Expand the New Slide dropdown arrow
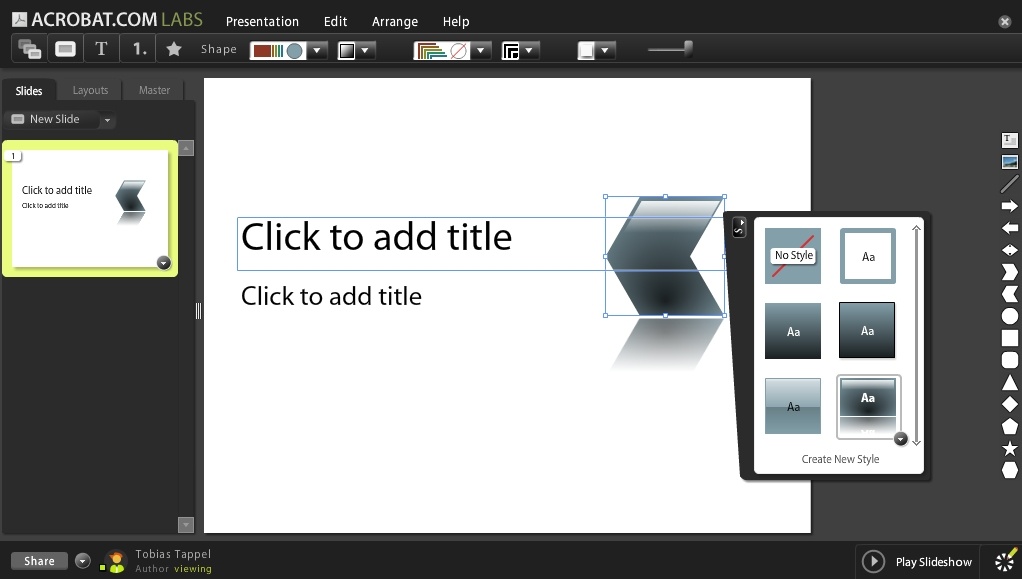Image resolution: width=1022 pixels, height=579 pixels. point(108,120)
